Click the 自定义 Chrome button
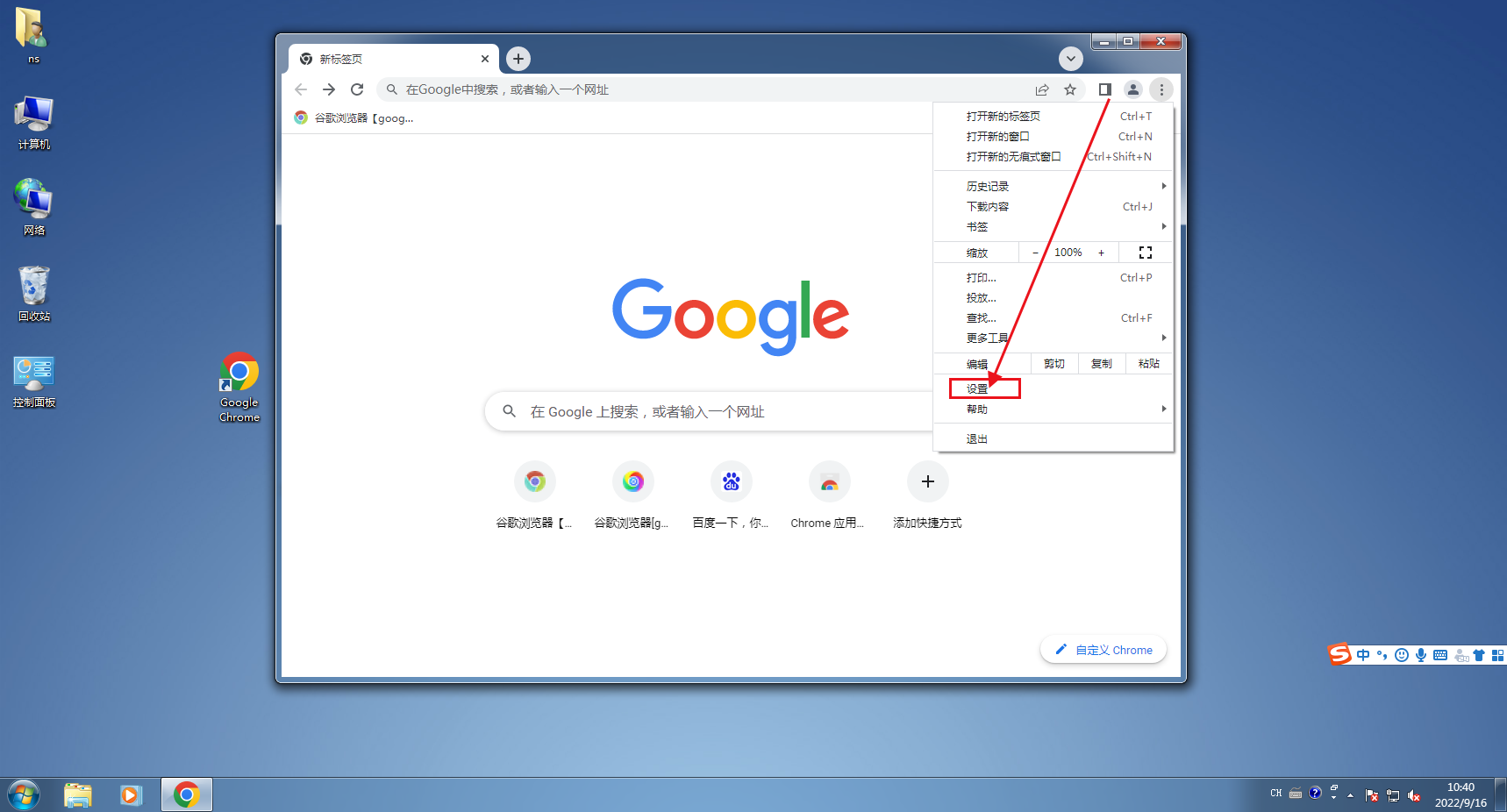 click(1103, 650)
